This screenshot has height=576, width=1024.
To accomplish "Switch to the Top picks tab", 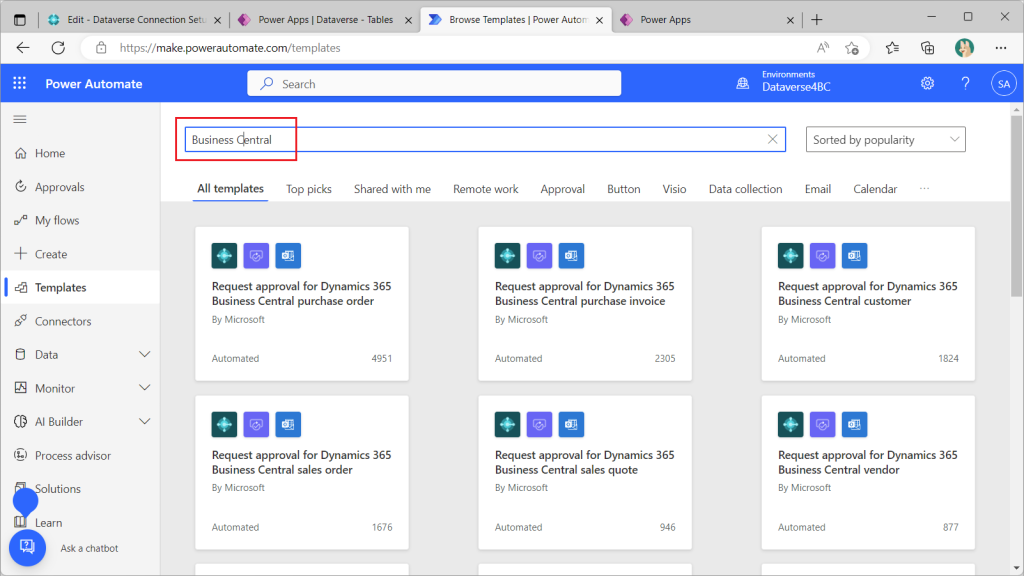I will pos(309,189).
